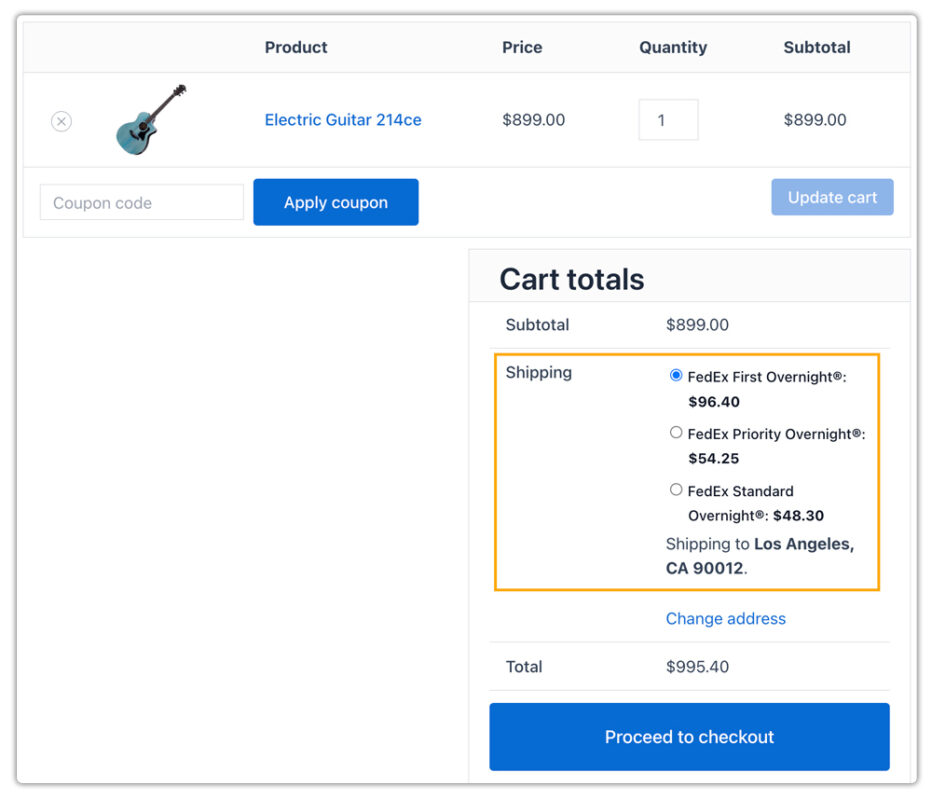Focus the Coupon code text field
The image size is (932, 800).
[141, 202]
